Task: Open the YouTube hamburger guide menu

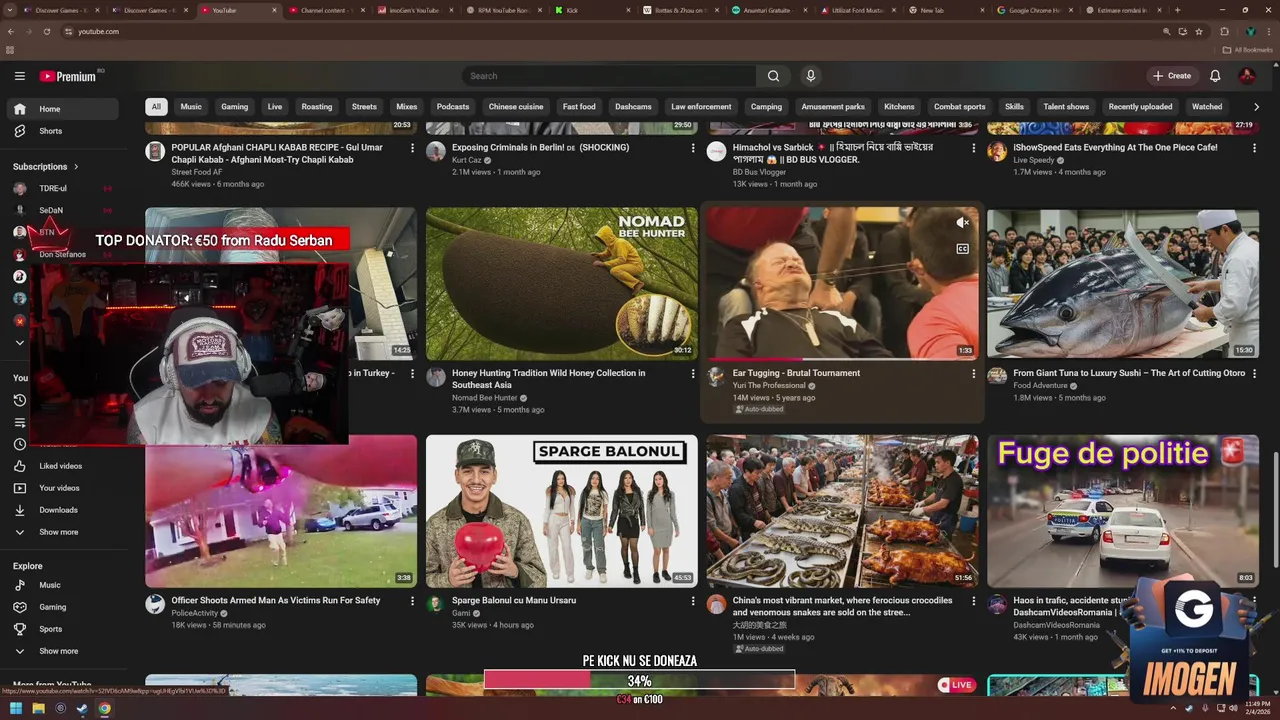Action: click(19, 76)
